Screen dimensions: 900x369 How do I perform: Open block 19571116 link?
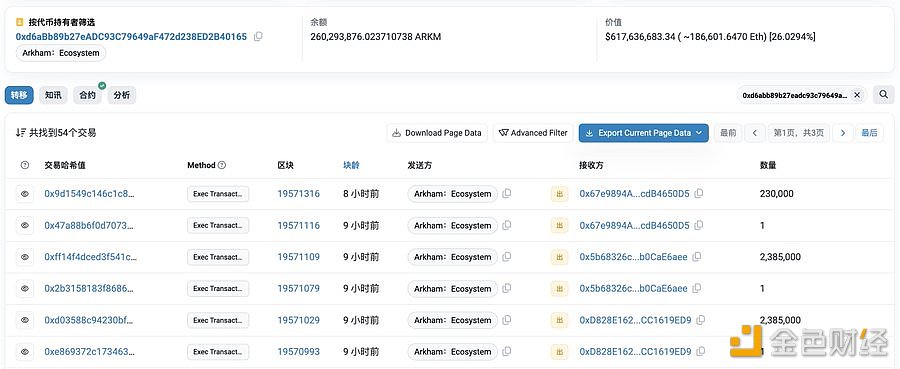pyautogui.click(x=298, y=226)
